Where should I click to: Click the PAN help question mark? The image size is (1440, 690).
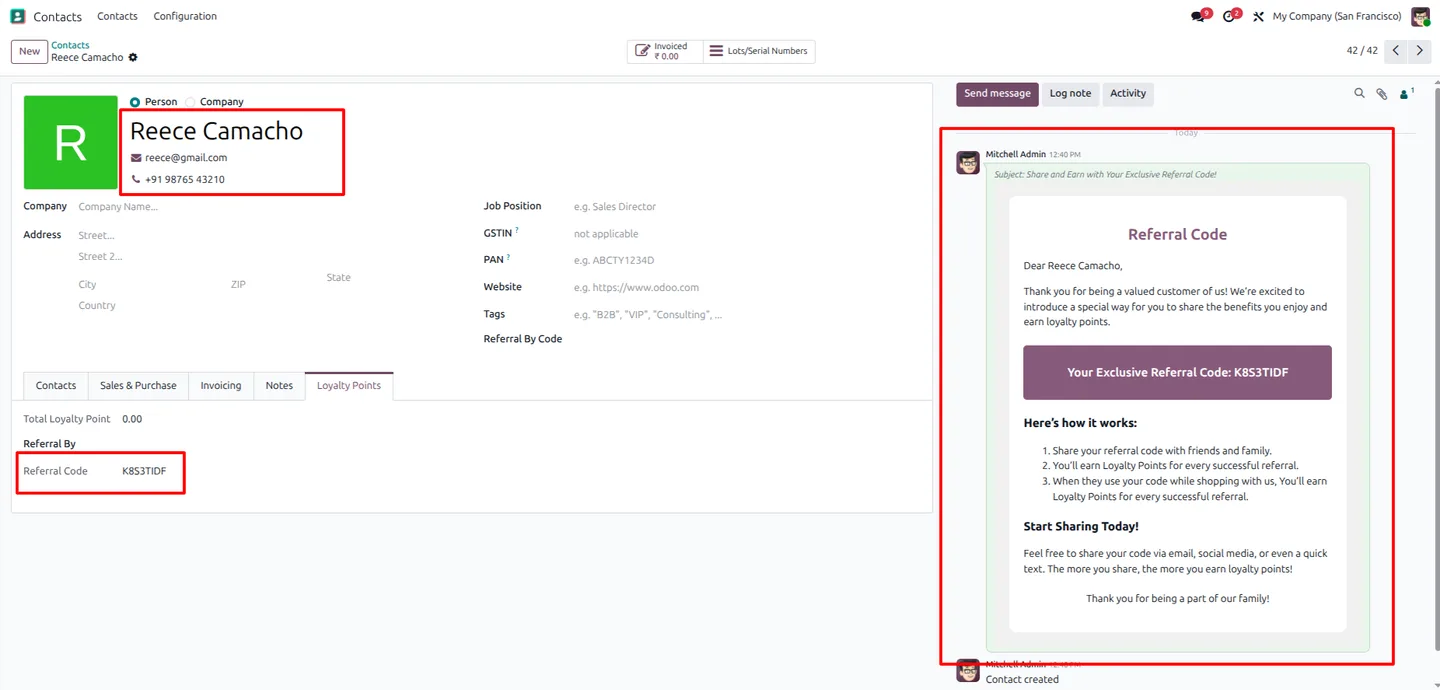coord(508,258)
